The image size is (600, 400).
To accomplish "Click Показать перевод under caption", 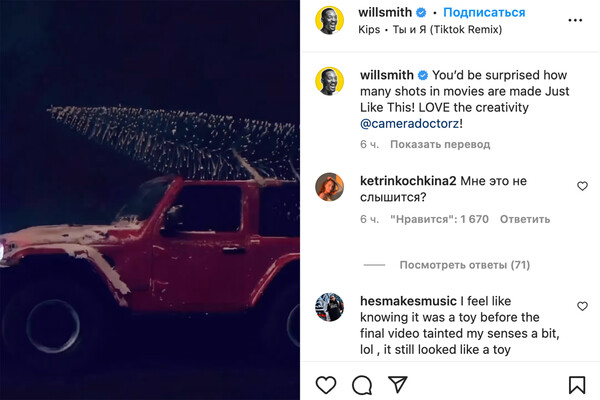I will (x=440, y=144).
